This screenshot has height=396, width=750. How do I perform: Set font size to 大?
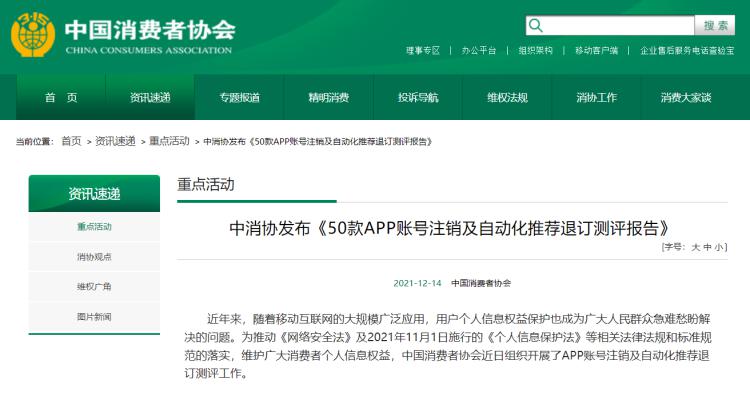[695, 247]
